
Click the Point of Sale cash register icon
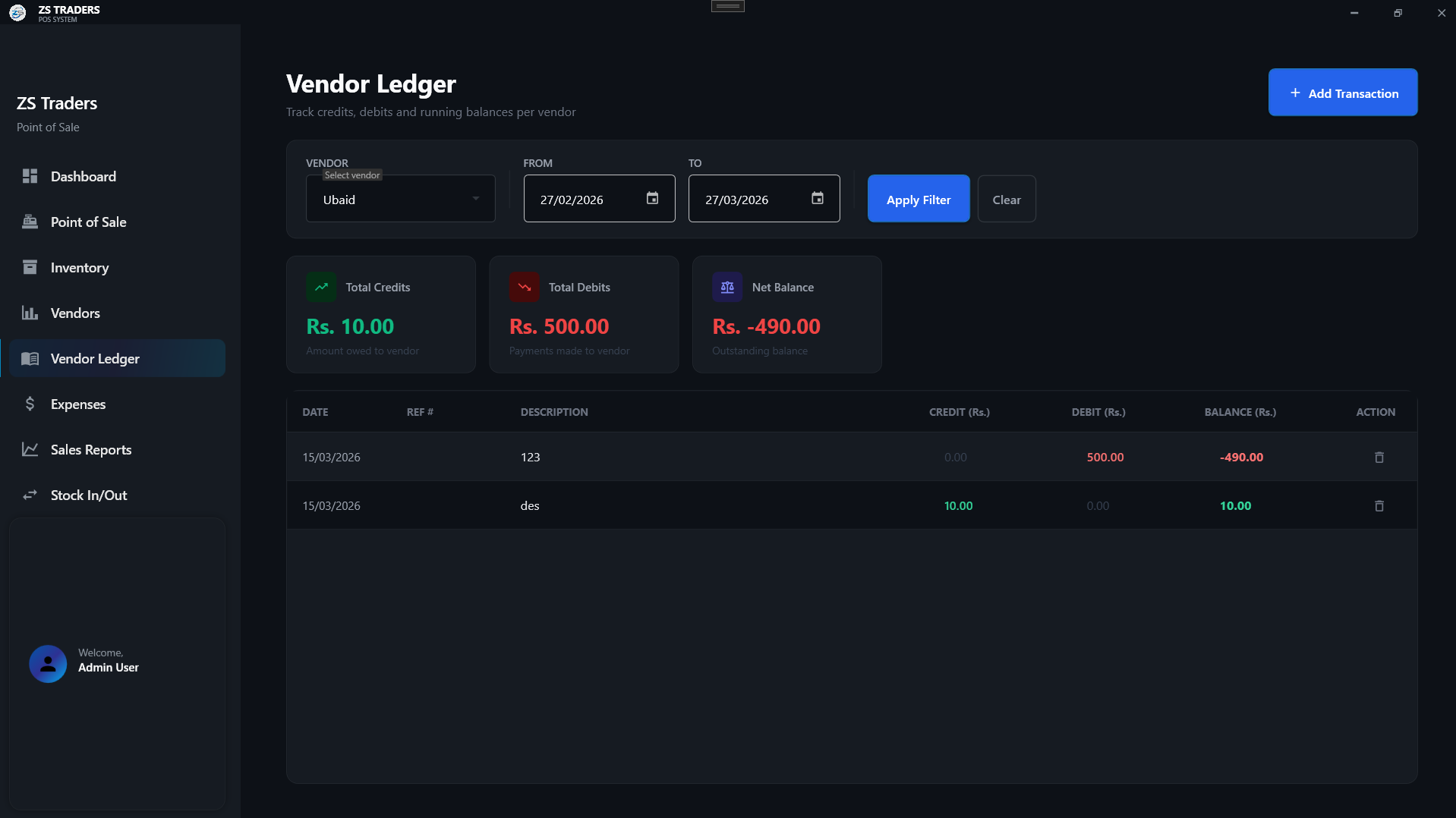coord(30,222)
